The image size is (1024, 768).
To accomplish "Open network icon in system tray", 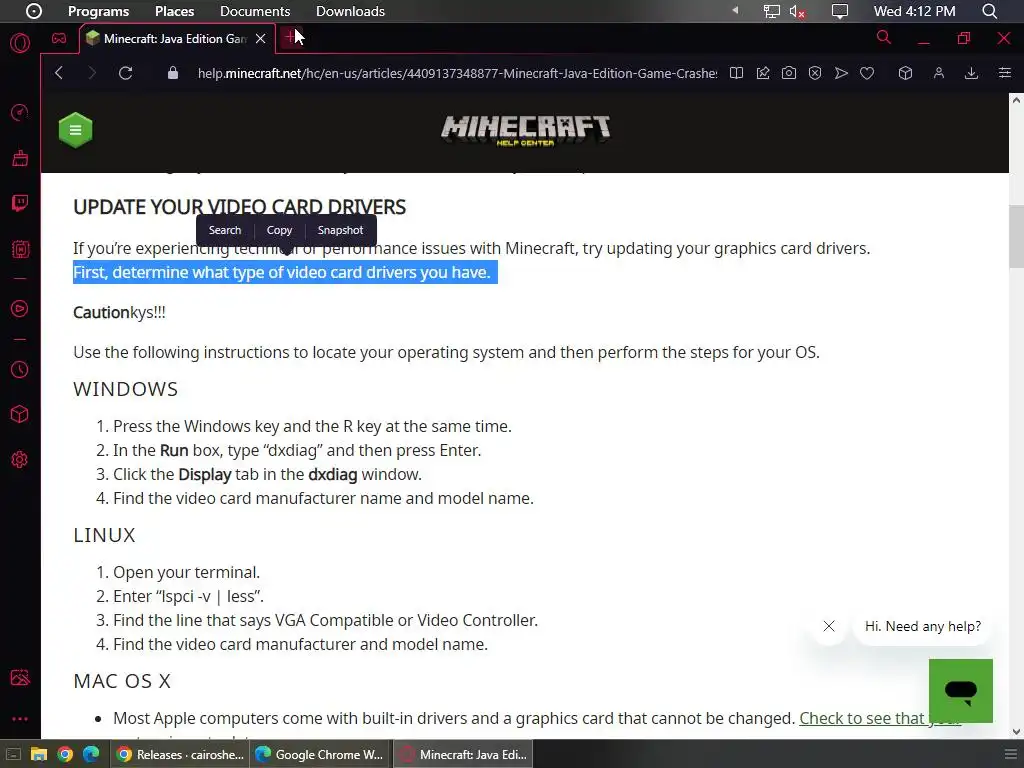I will click(x=772, y=11).
